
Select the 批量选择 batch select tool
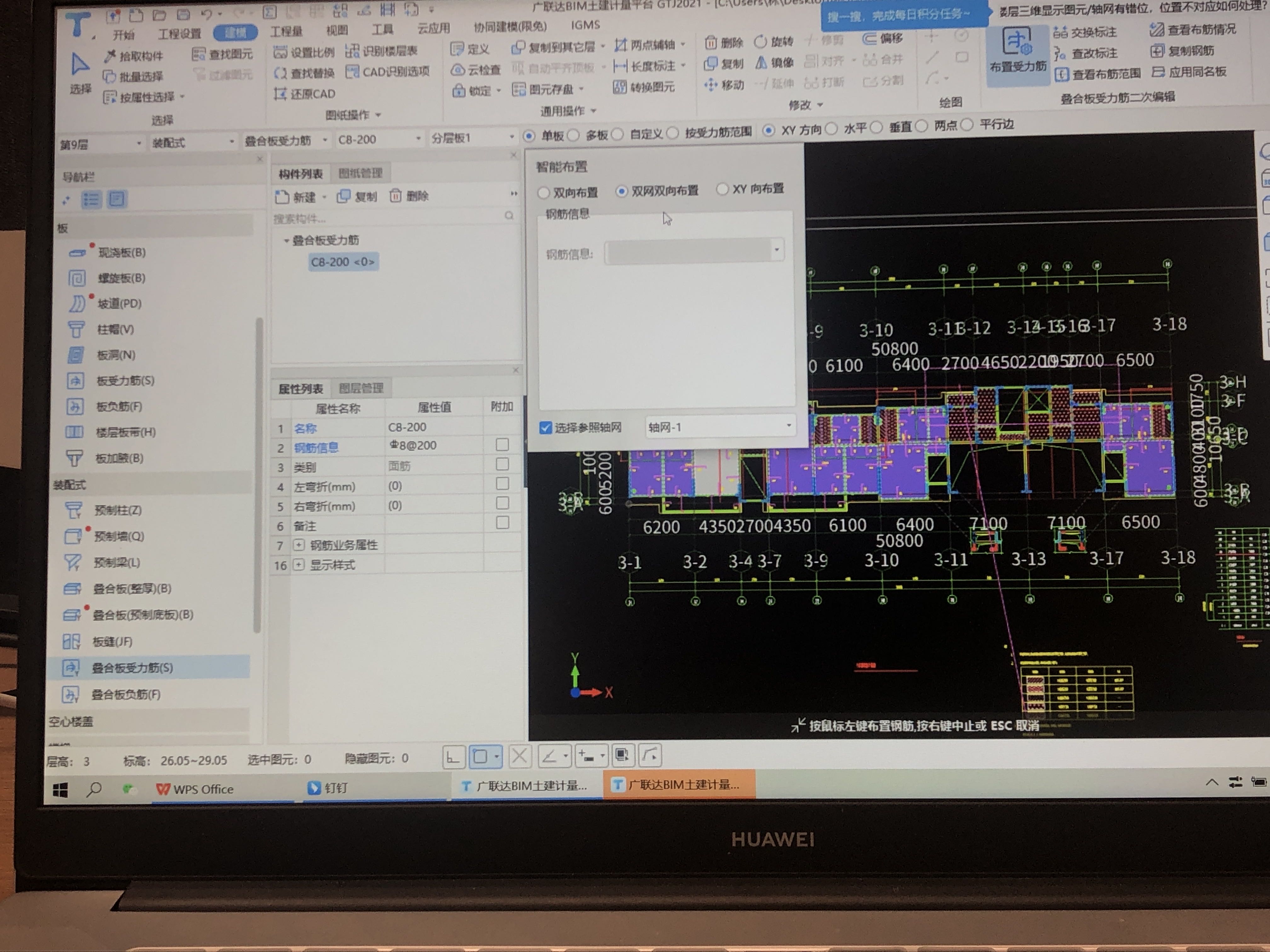(x=133, y=76)
